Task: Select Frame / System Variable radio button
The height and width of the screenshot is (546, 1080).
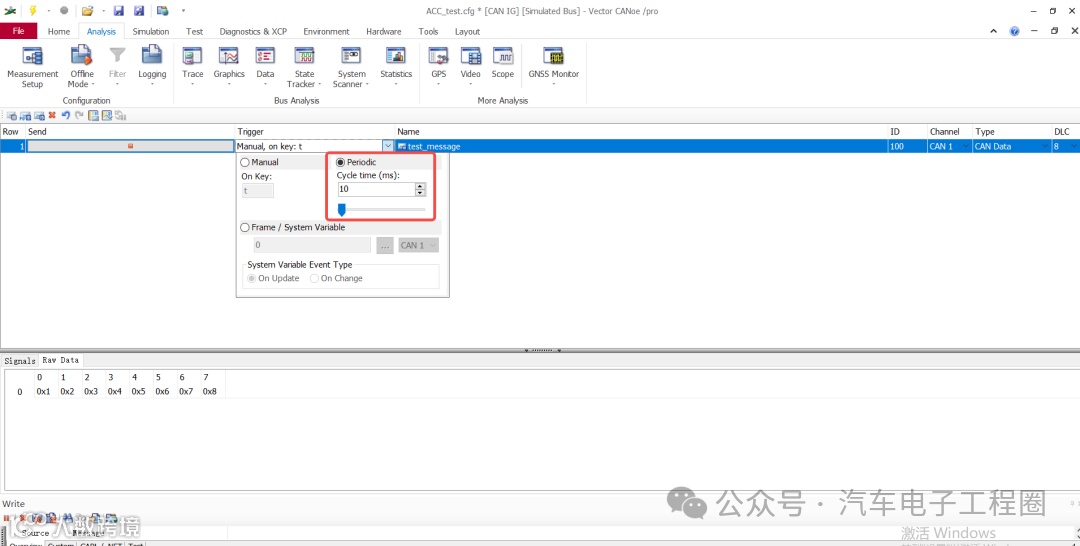Action: (245, 227)
